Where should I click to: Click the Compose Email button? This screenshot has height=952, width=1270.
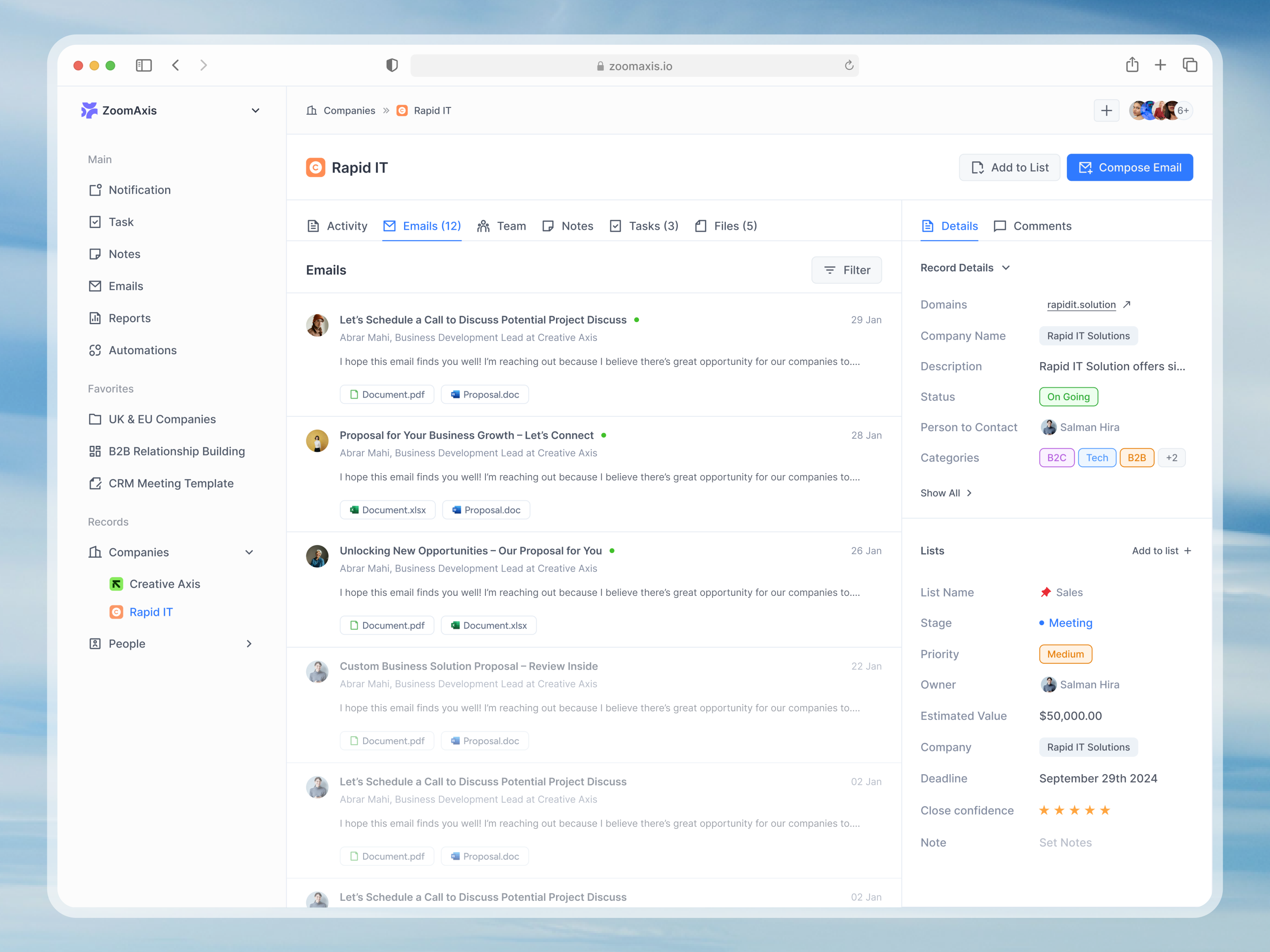[x=1130, y=167]
